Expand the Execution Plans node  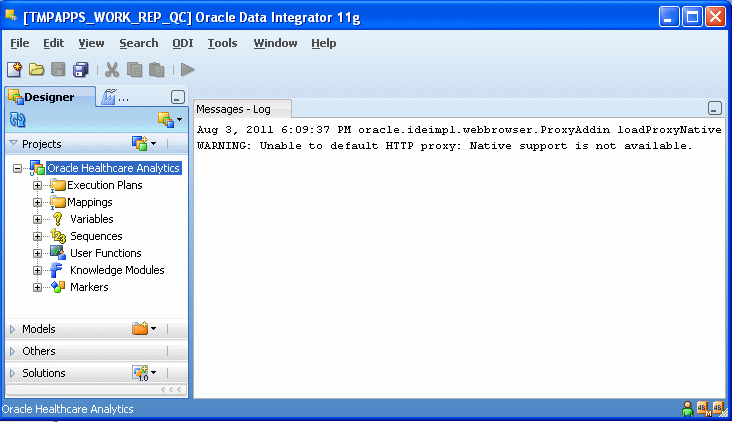[x=37, y=185]
